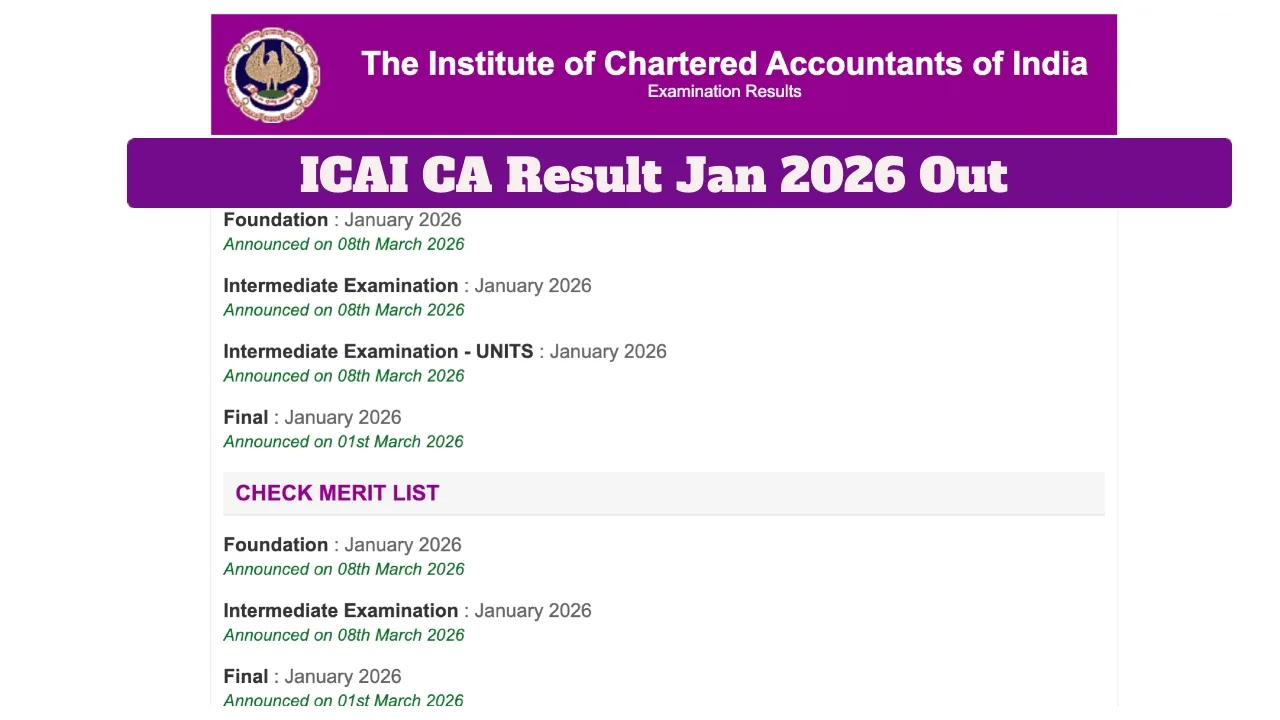
Task: Click the "ICAI CA Result Jan 2026 Out" banner
Action: (654, 175)
